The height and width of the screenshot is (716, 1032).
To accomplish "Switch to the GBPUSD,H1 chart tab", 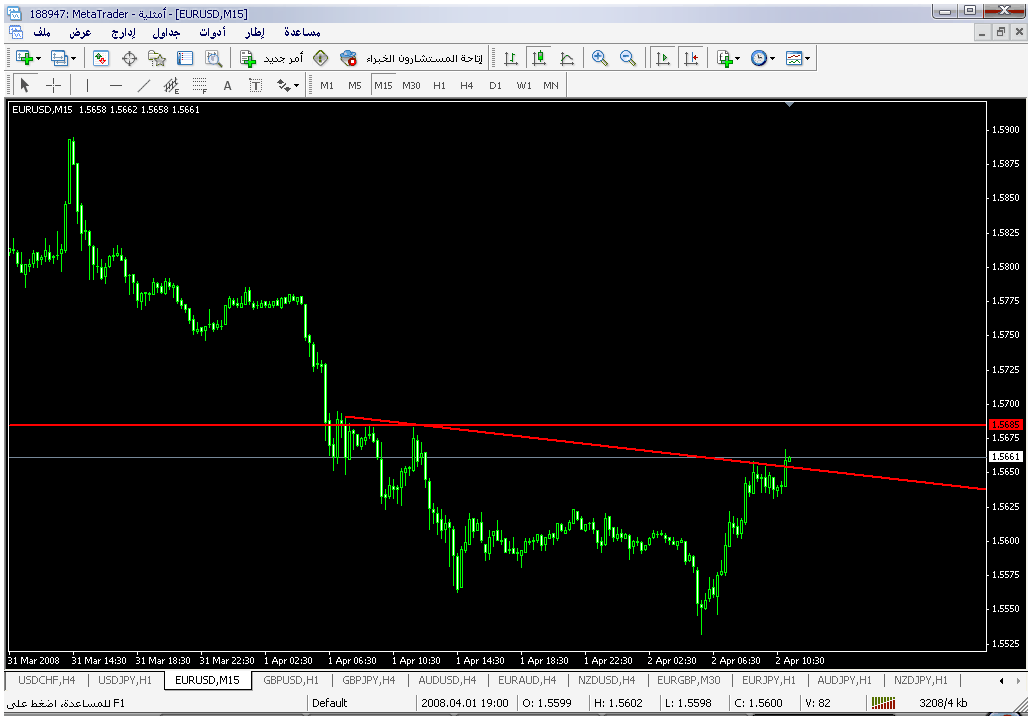I will [x=290, y=680].
